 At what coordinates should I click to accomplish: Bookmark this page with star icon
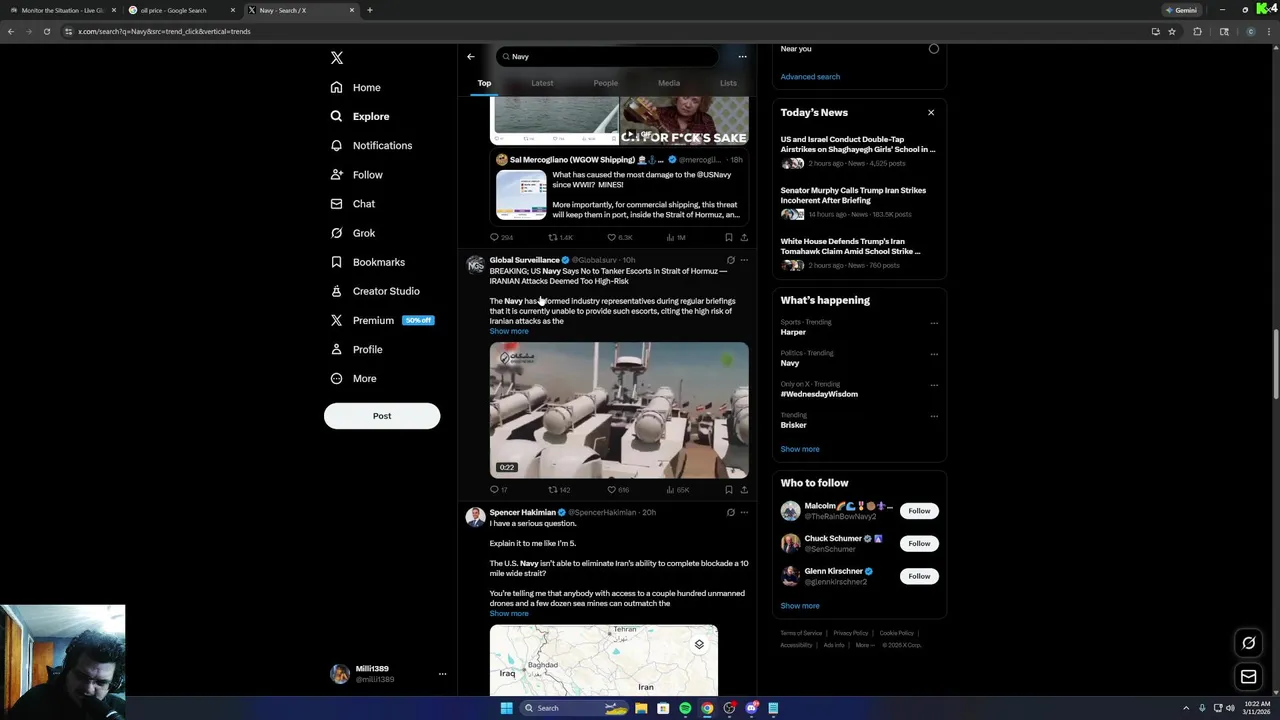coord(1172,31)
